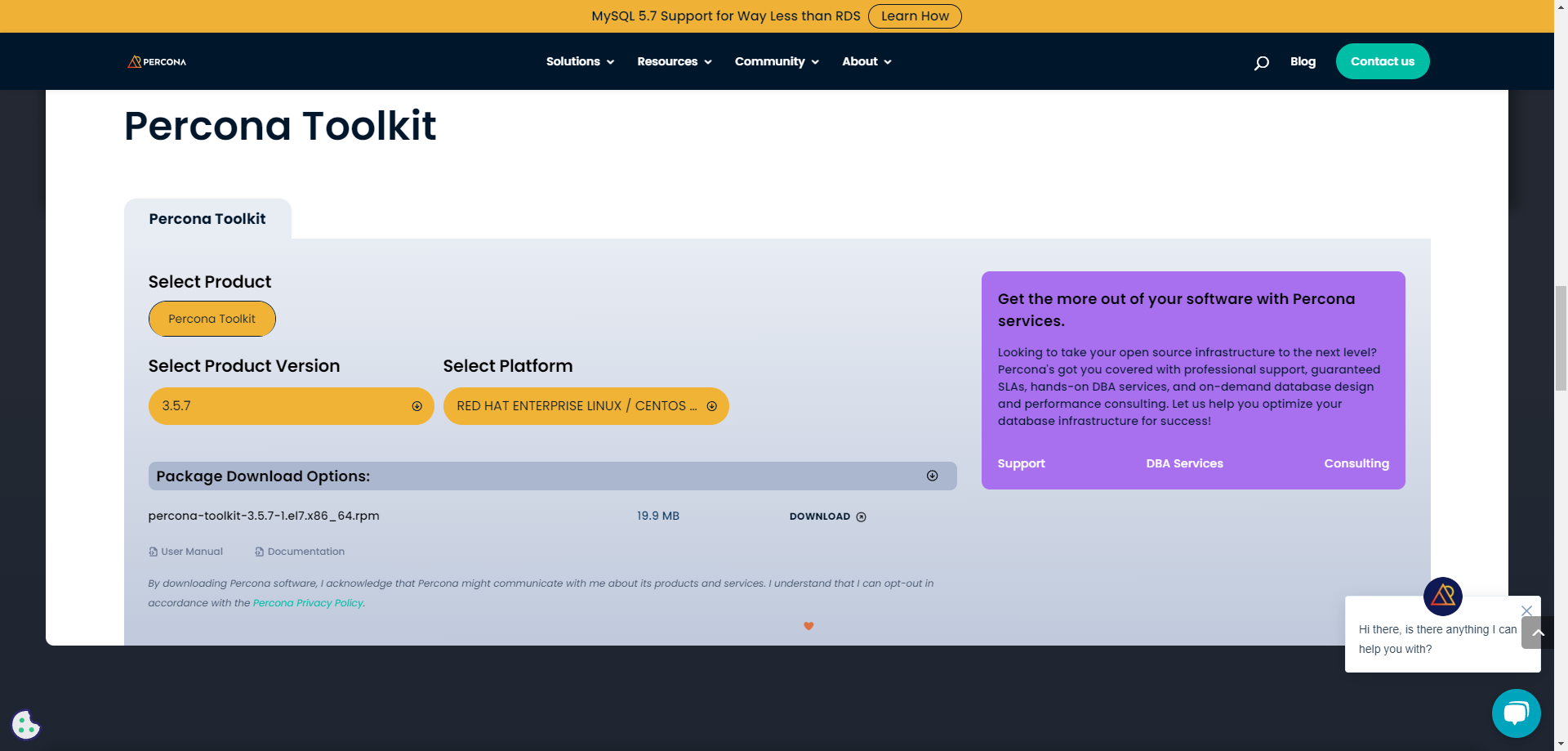This screenshot has width=1568, height=751.
Task: Click the Contact us button
Action: (x=1382, y=62)
